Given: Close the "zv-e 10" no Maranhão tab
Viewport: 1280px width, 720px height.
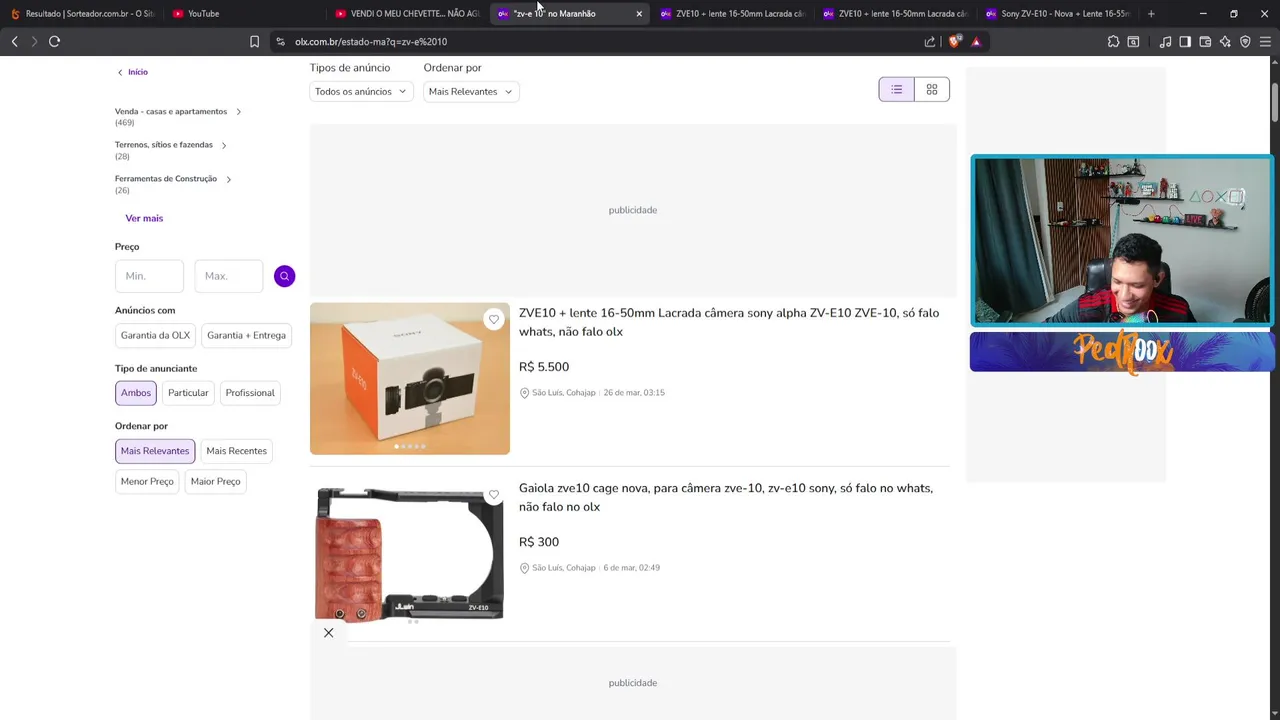Looking at the screenshot, I should pos(639,14).
